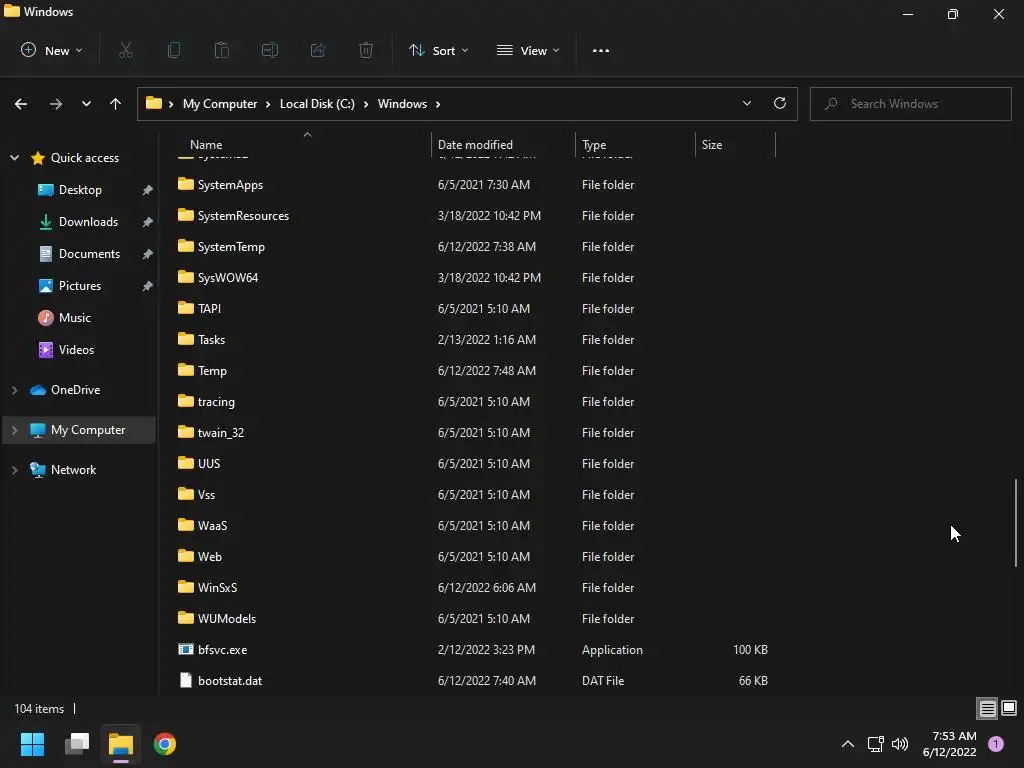This screenshot has width=1024, height=768.
Task: Select the Tasks folder row
Action: [x=473, y=340]
